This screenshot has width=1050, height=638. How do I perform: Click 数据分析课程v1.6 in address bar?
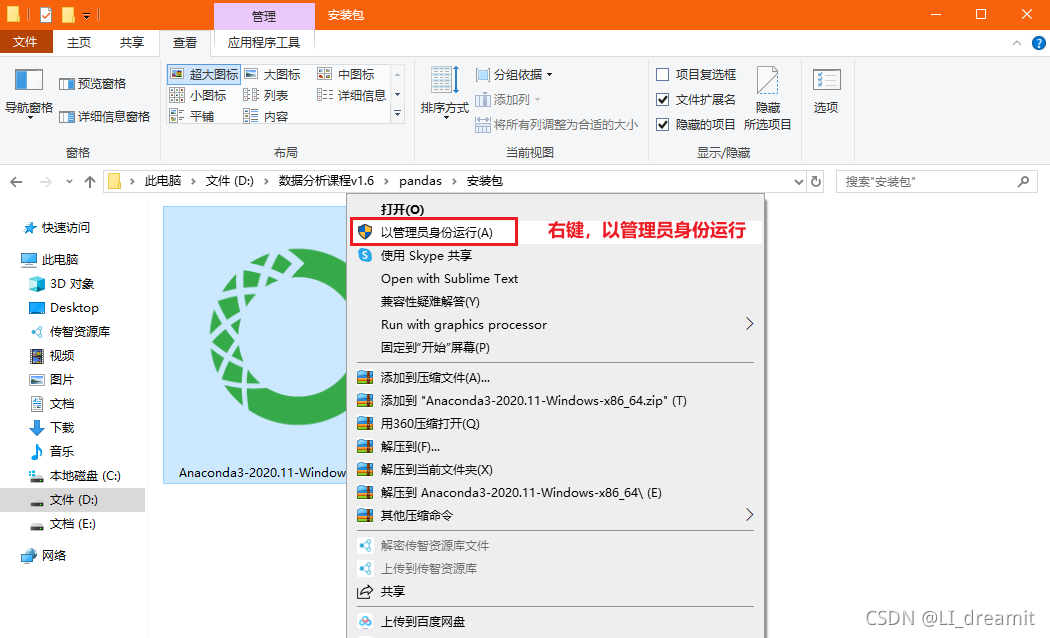click(326, 181)
